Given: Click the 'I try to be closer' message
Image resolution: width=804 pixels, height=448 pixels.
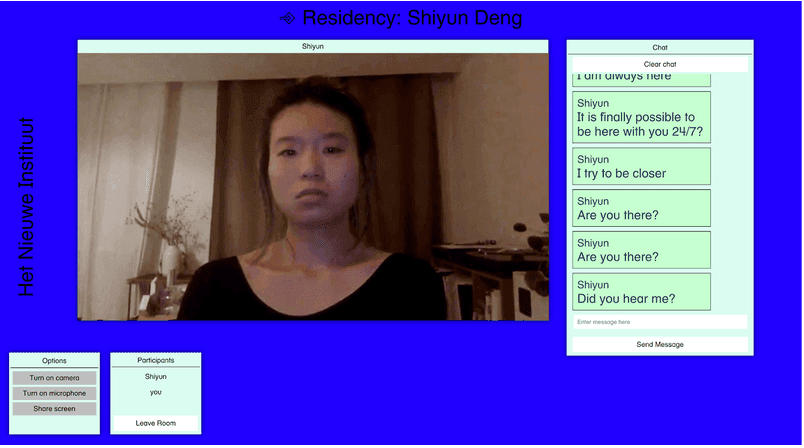Looking at the screenshot, I should coord(641,166).
